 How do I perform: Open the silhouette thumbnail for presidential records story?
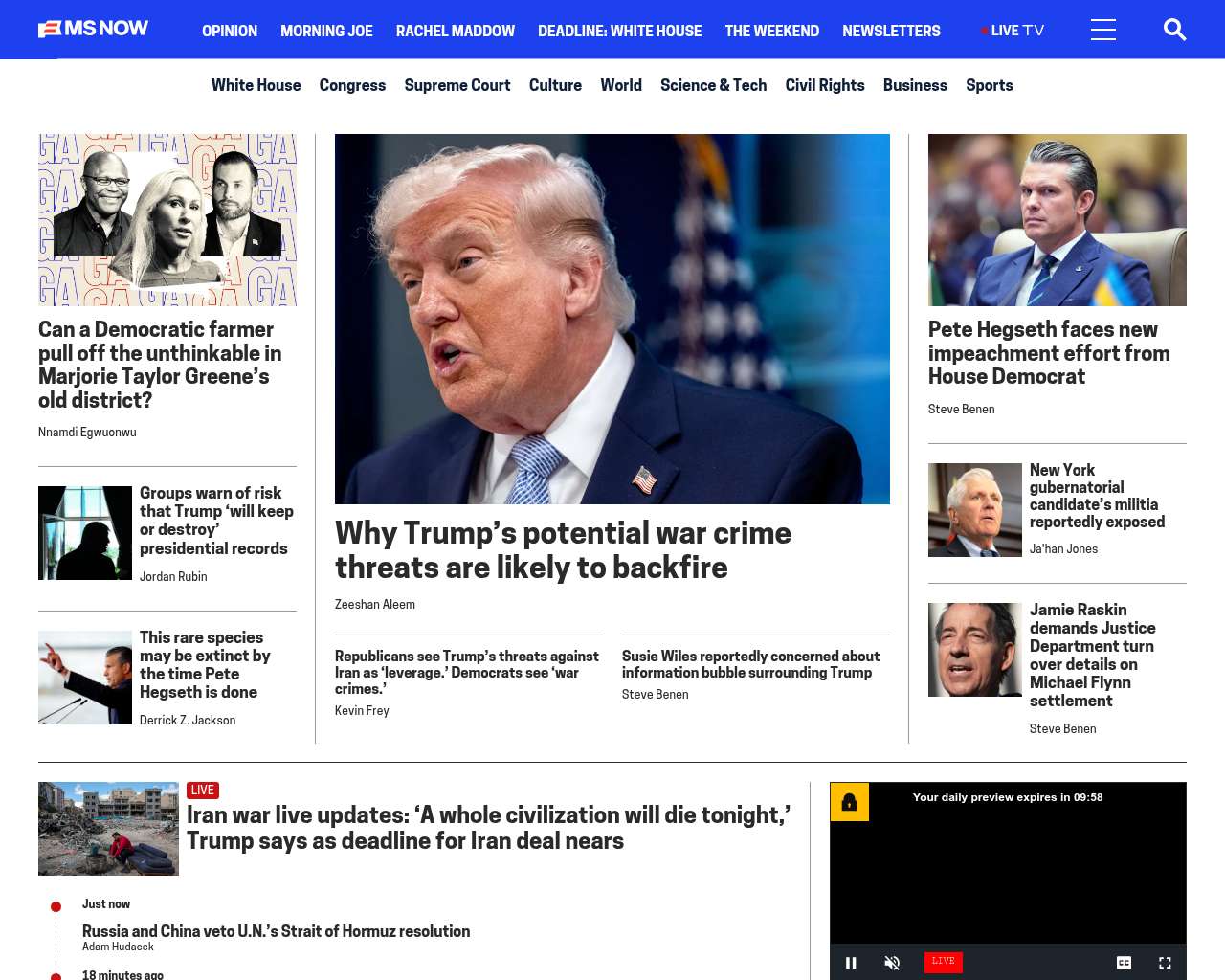(85, 533)
